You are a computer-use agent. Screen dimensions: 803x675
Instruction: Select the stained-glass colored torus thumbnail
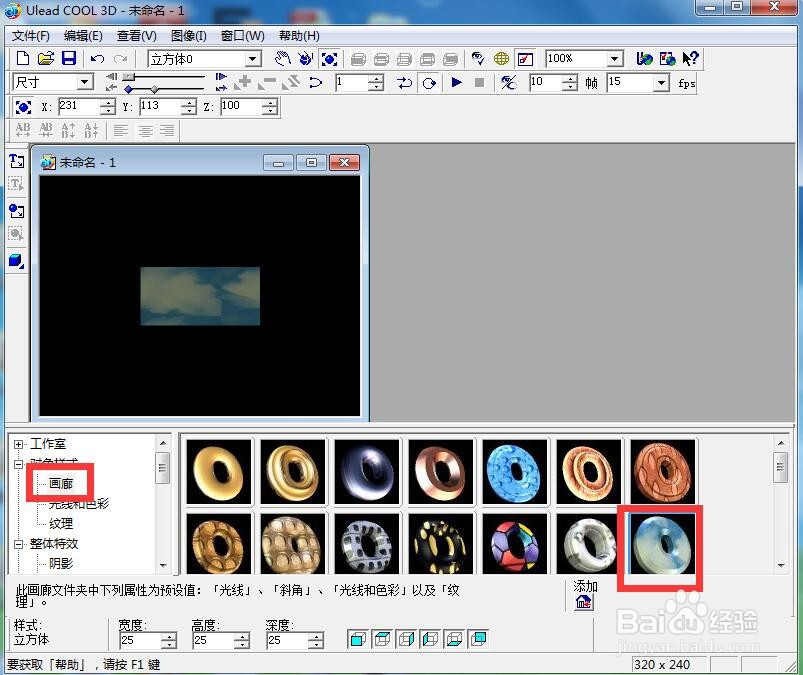[x=515, y=544]
